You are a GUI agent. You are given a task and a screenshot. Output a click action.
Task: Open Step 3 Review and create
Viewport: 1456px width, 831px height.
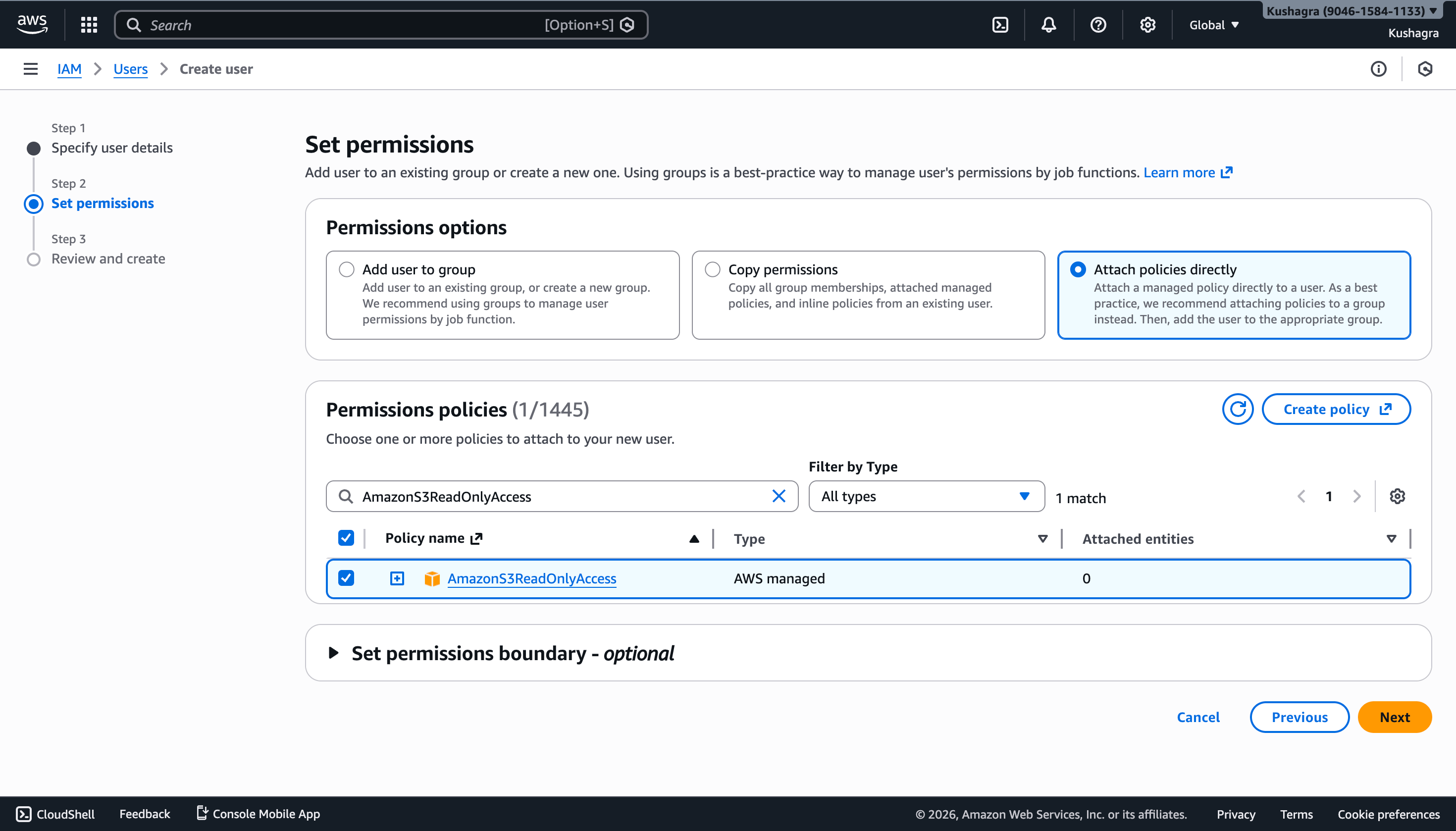108,259
